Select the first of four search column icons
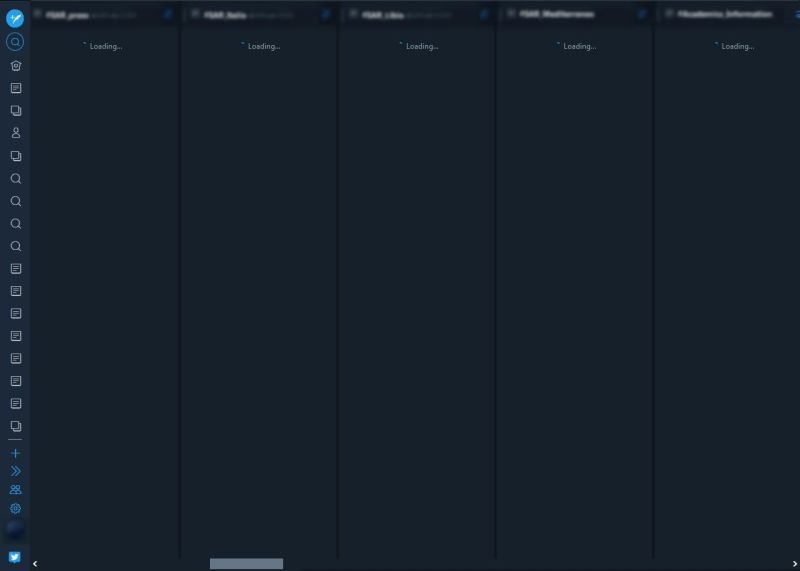 (x=16, y=179)
